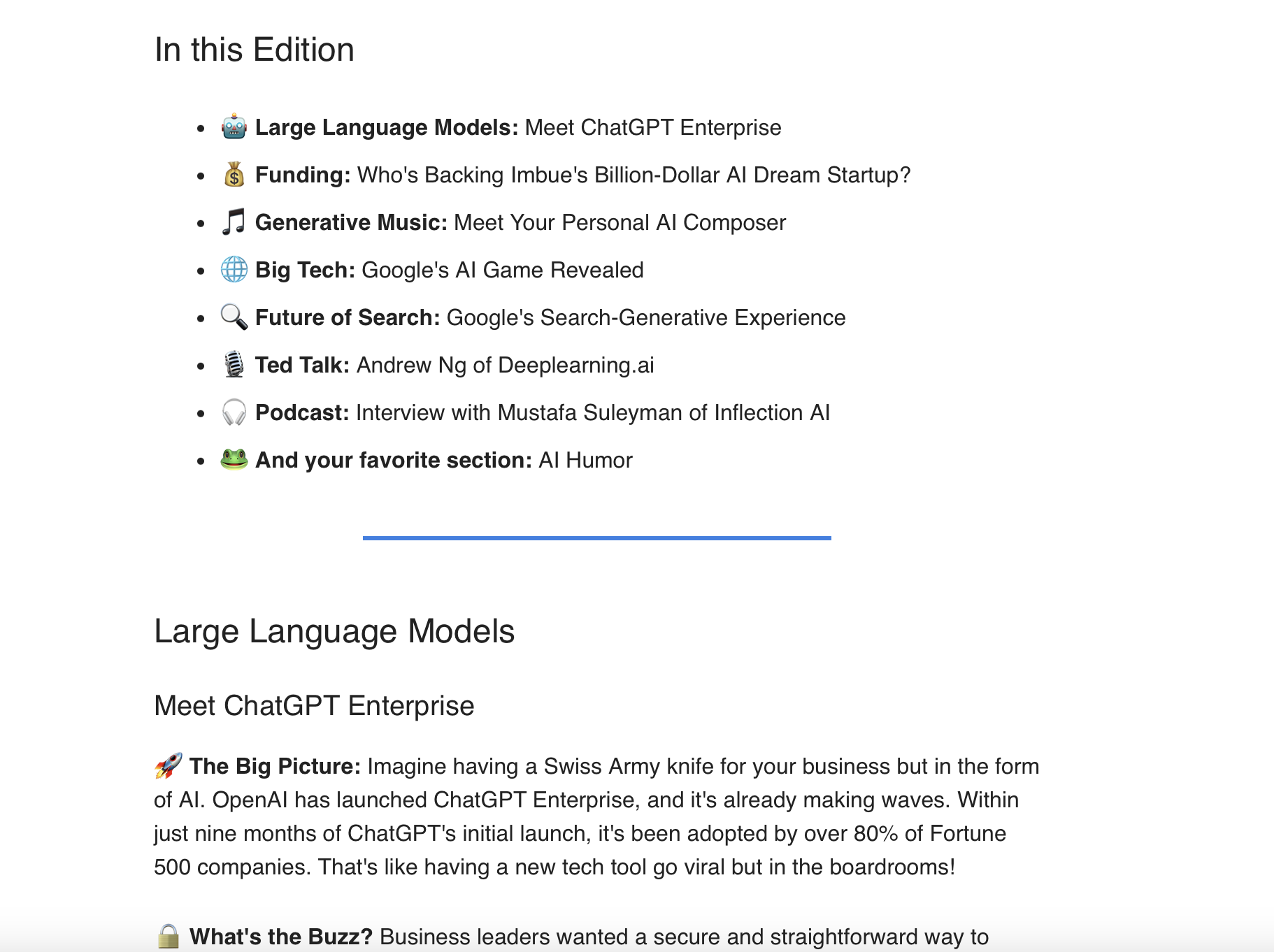Click 'go viral but in the boardrooms!' text
The height and width of the screenshot is (952, 1274).
pyautogui.click(x=804, y=867)
